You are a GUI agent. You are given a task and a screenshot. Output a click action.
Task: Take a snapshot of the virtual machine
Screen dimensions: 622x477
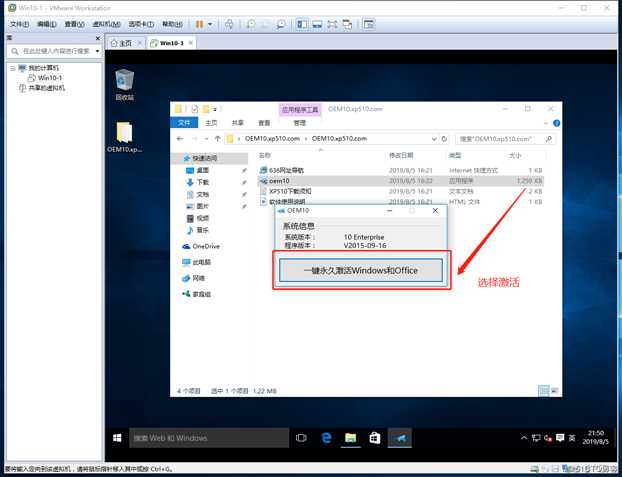tap(251, 25)
